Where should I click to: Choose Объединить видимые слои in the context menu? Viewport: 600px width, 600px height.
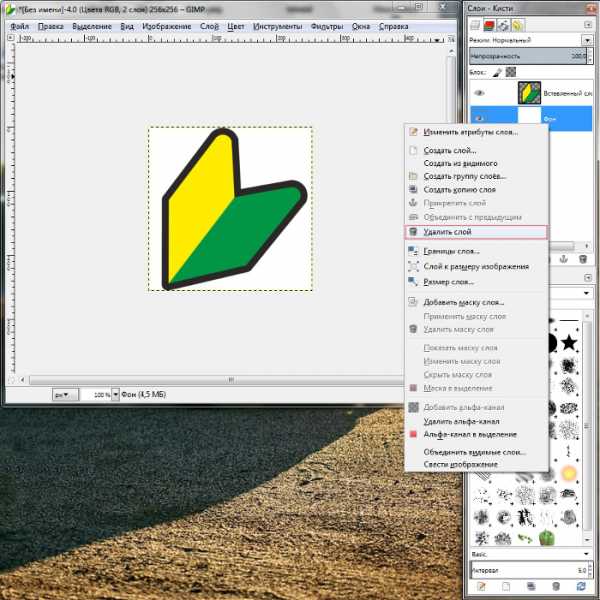click(474, 452)
